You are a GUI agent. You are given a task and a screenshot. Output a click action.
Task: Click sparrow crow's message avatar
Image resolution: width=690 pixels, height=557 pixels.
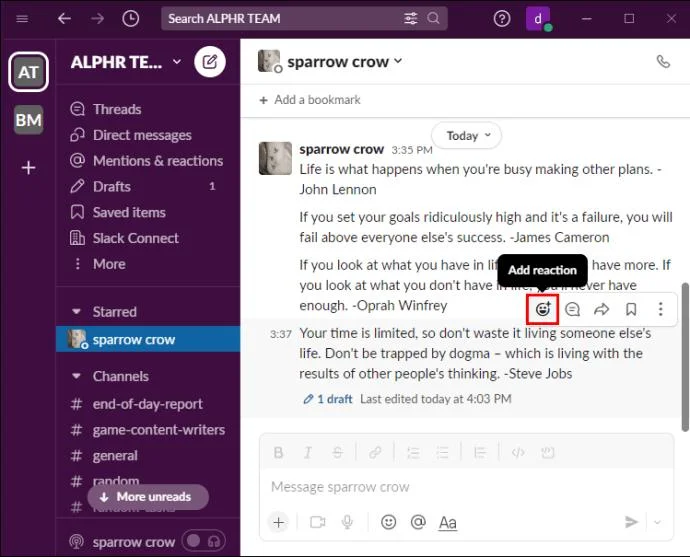(x=275, y=158)
